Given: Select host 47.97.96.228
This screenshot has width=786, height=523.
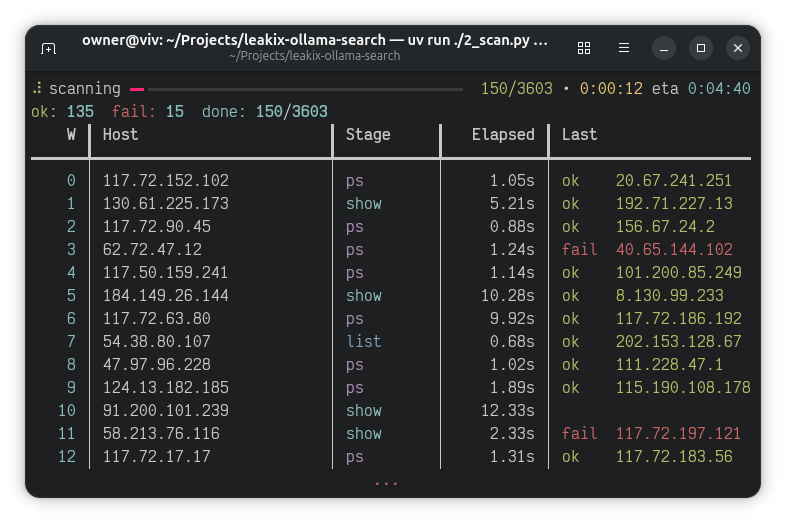Looking at the screenshot, I should click(156, 365).
